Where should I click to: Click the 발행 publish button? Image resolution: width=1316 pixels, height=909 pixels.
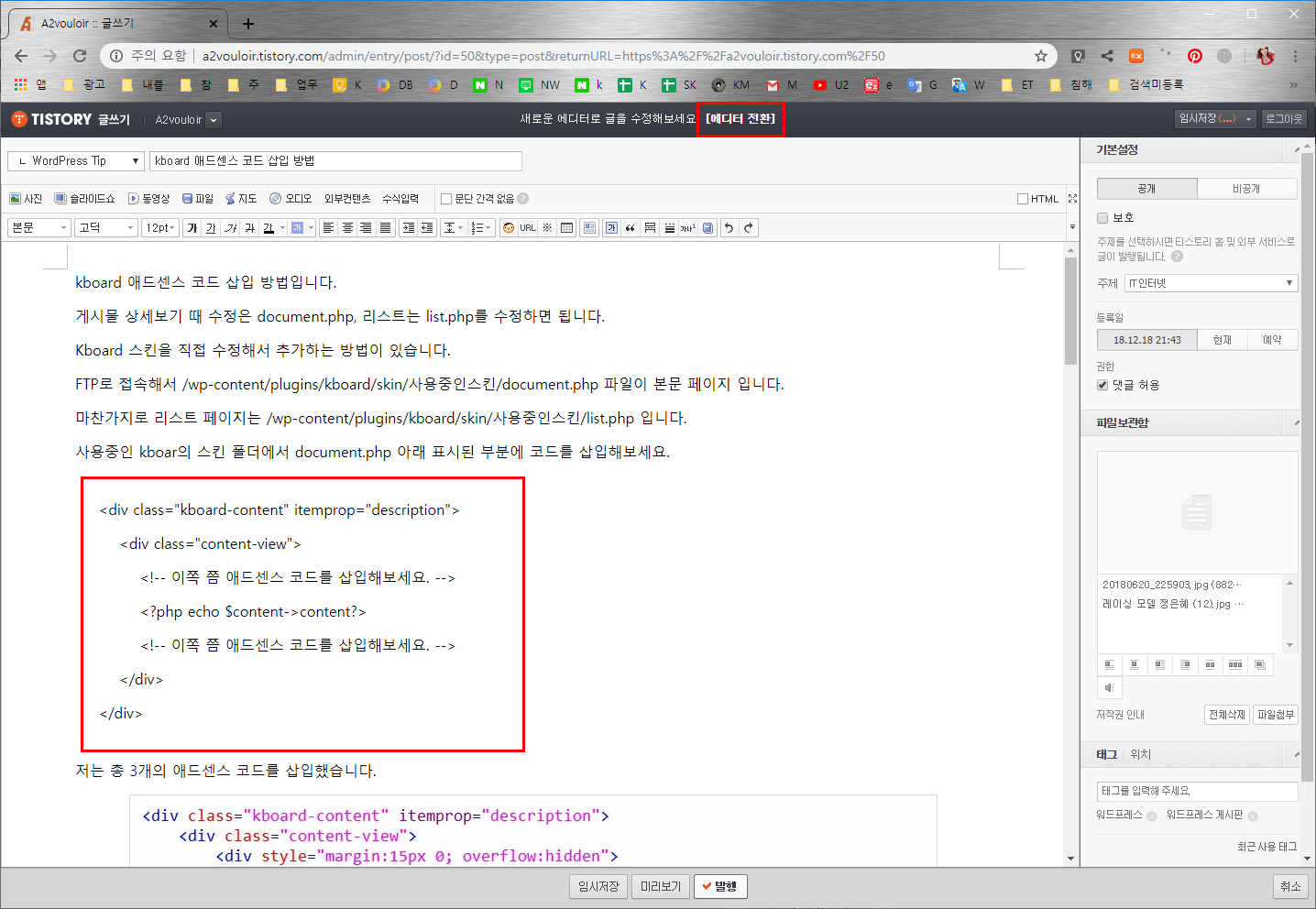click(720, 887)
